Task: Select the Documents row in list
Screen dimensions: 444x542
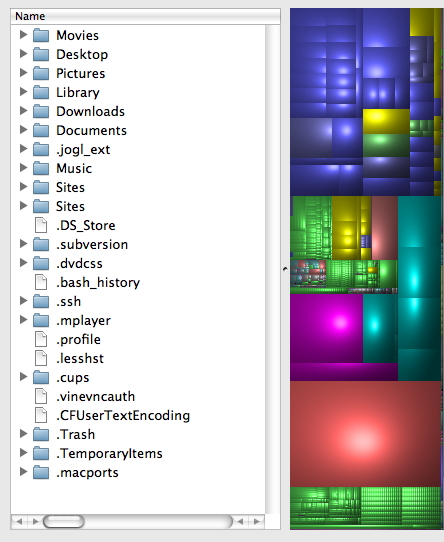Action: click(138, 130)
